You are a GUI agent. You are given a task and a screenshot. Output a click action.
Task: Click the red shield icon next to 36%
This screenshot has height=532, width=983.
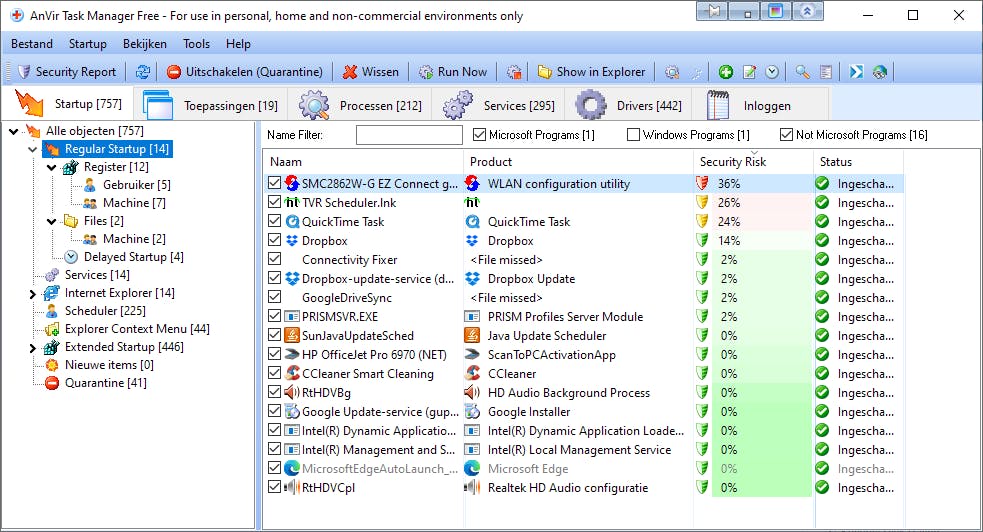tap(702, 184)
